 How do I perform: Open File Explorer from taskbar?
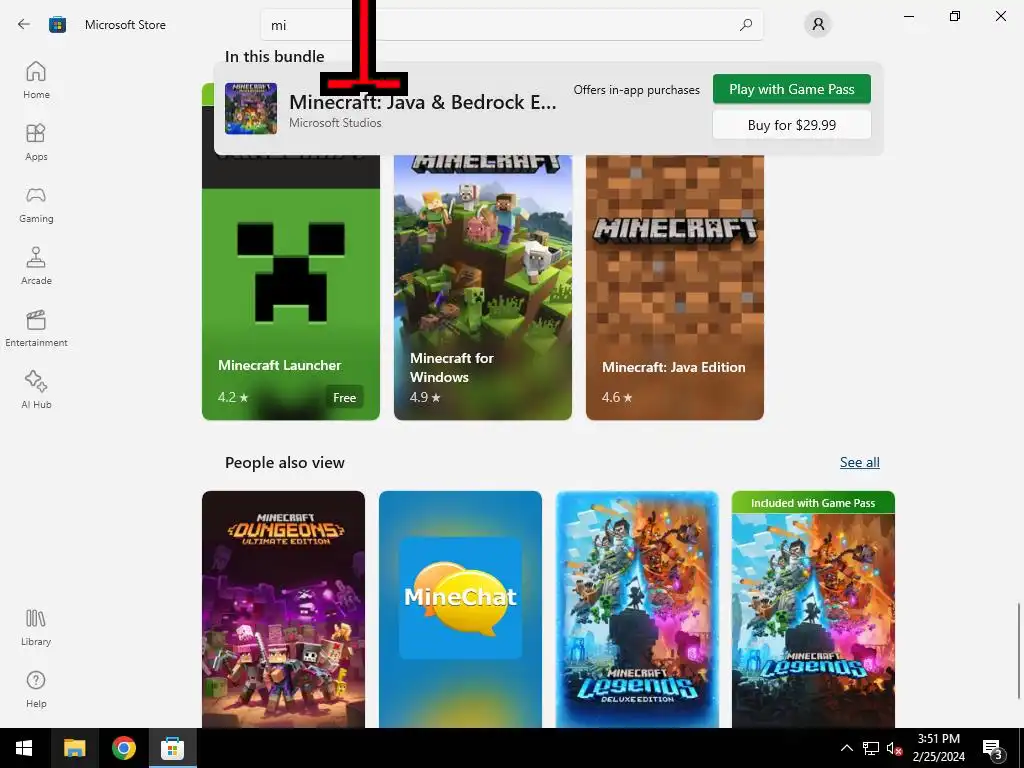click(x=74, y=748)
